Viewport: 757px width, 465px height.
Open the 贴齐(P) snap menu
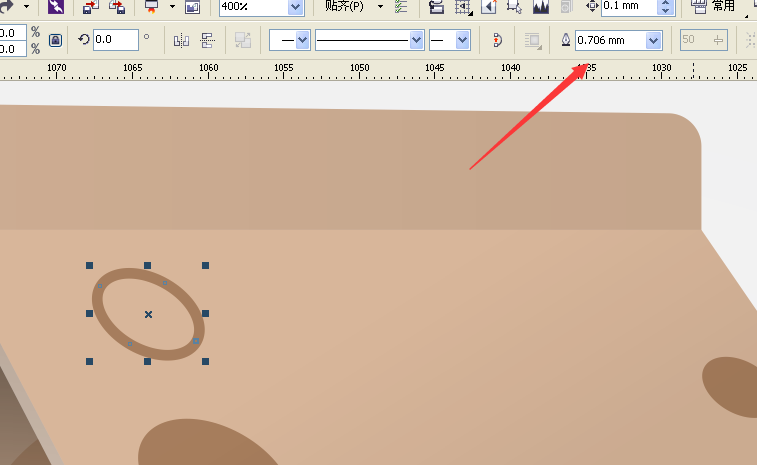(344, 6)
